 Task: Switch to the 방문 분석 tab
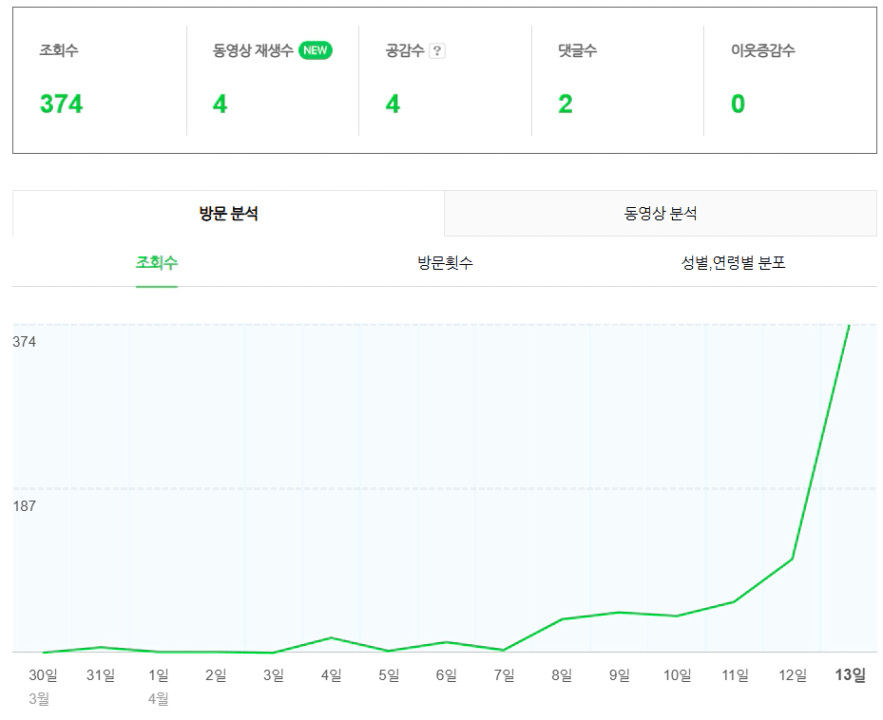point(228,213)
